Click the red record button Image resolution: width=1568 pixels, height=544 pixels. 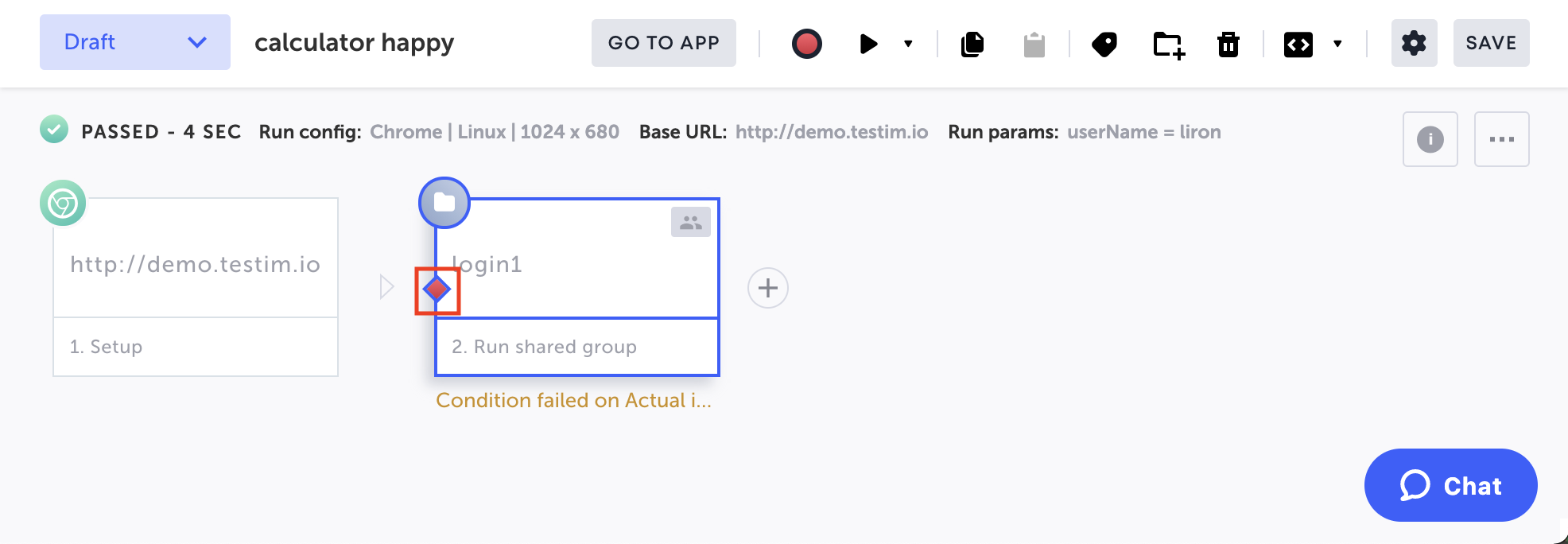806,43
